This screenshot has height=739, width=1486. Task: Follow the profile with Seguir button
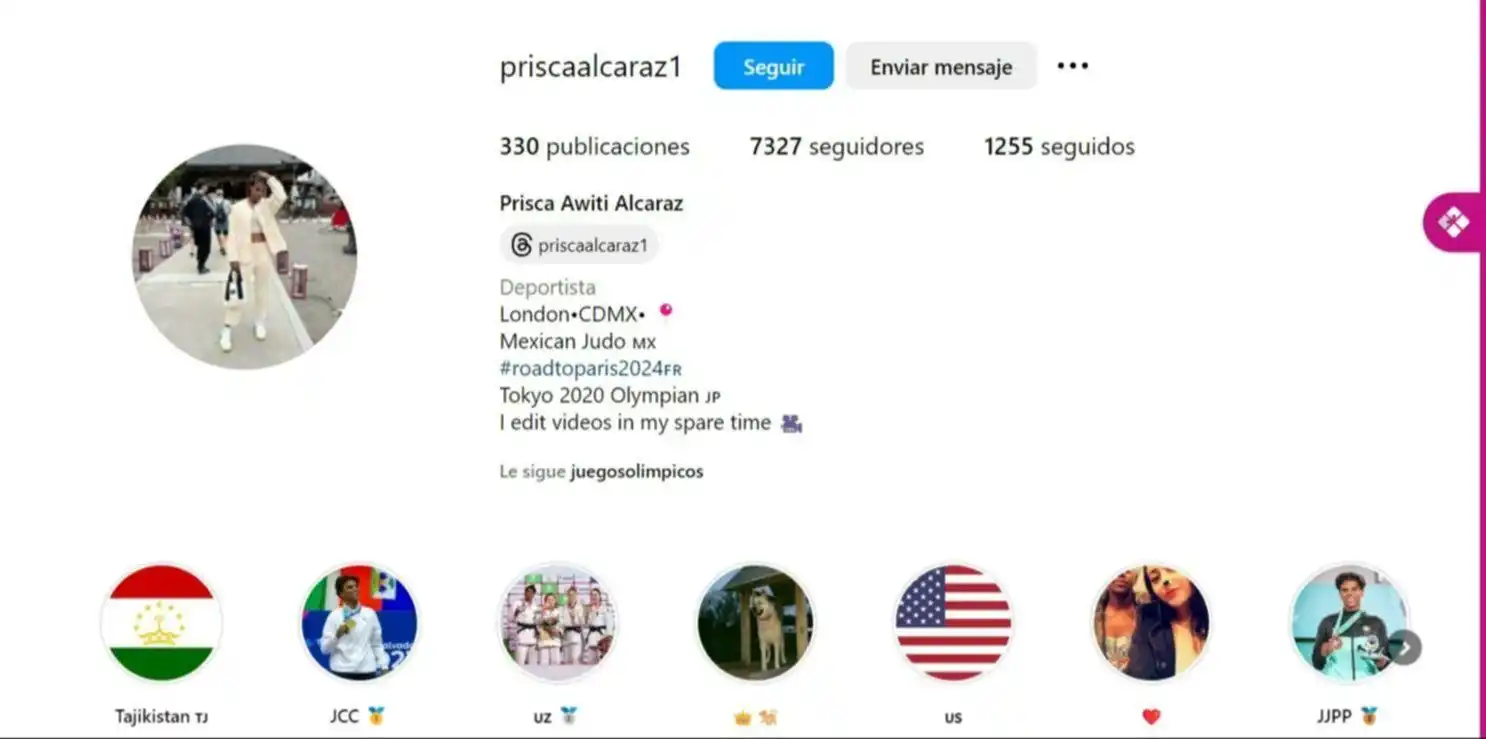point(773,66)
